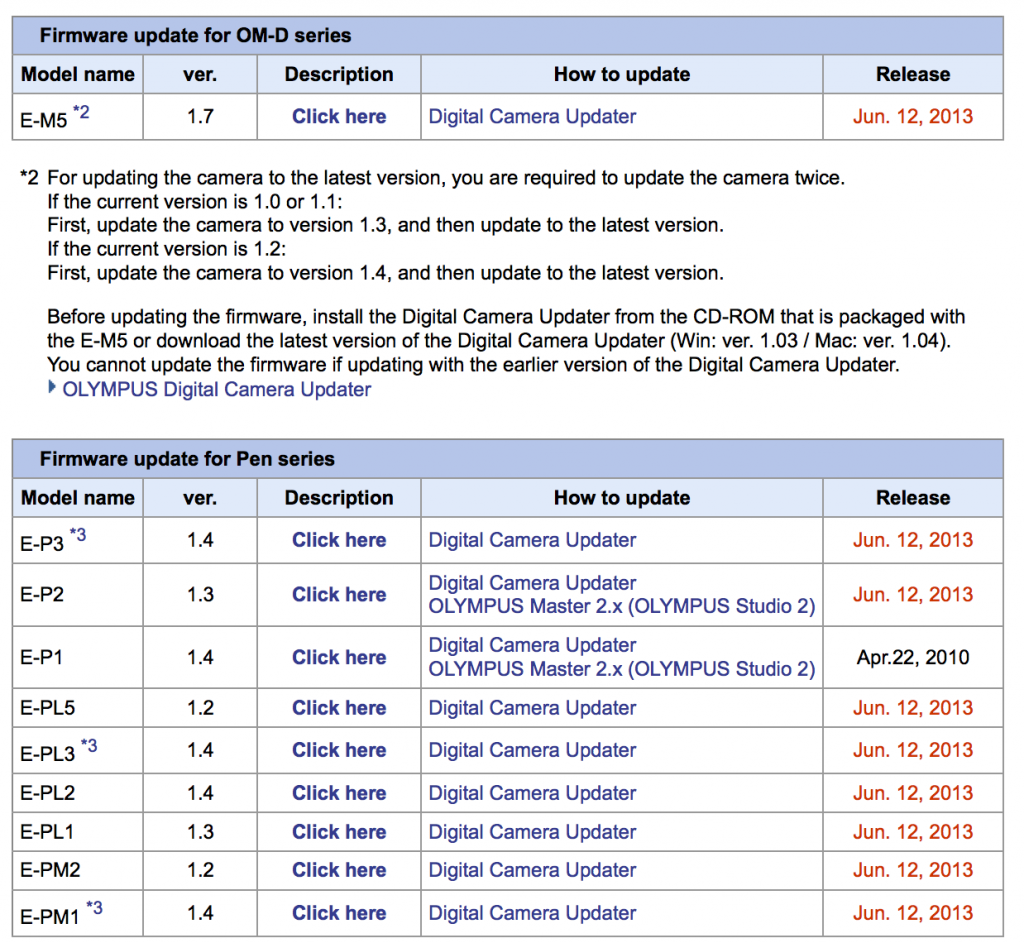1024x942 pixels.
Task: Open the E-PL2 description 'Click here' link
Action: (339, 793)
